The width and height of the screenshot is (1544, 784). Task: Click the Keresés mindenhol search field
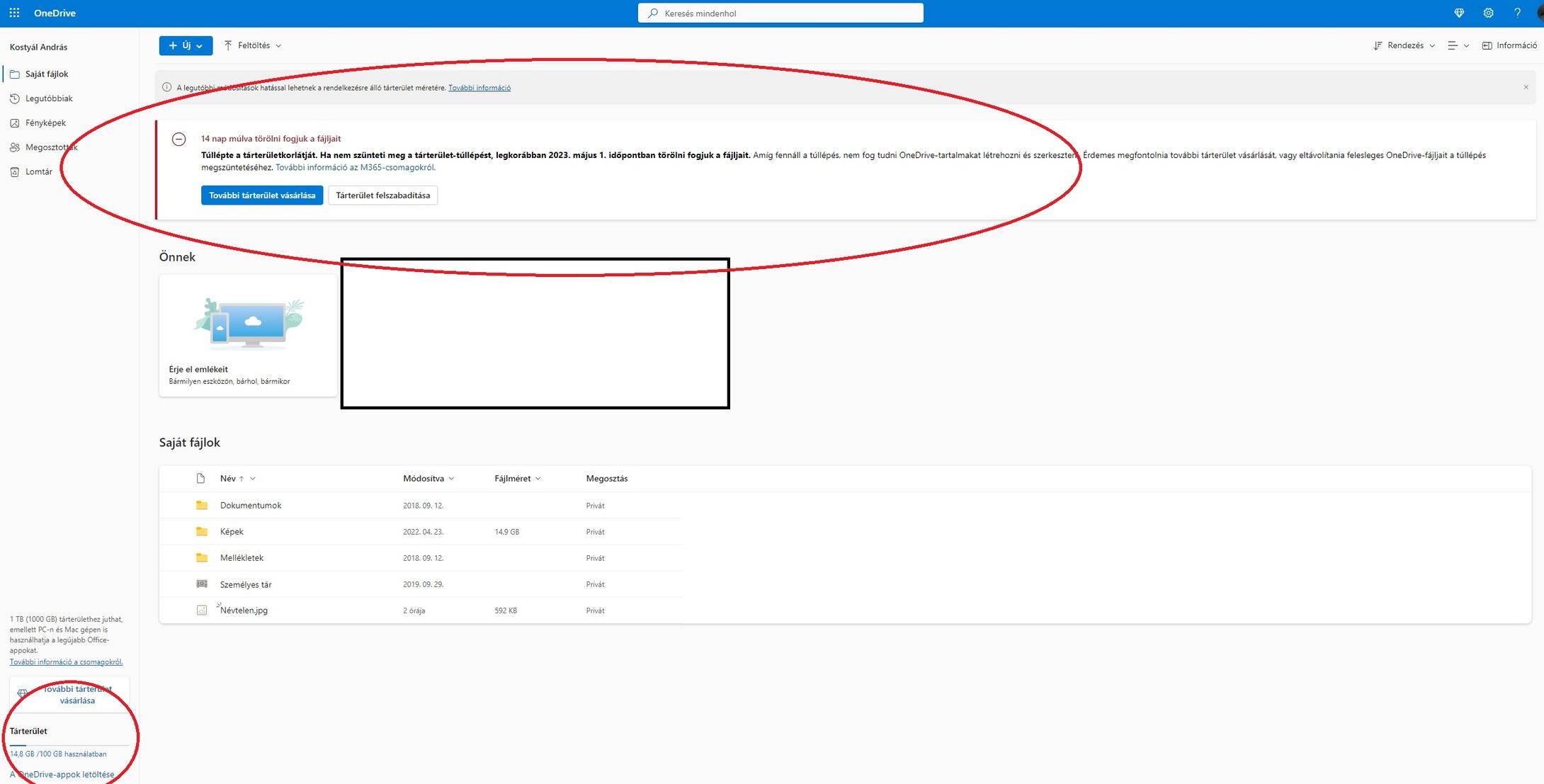[780, 13]
